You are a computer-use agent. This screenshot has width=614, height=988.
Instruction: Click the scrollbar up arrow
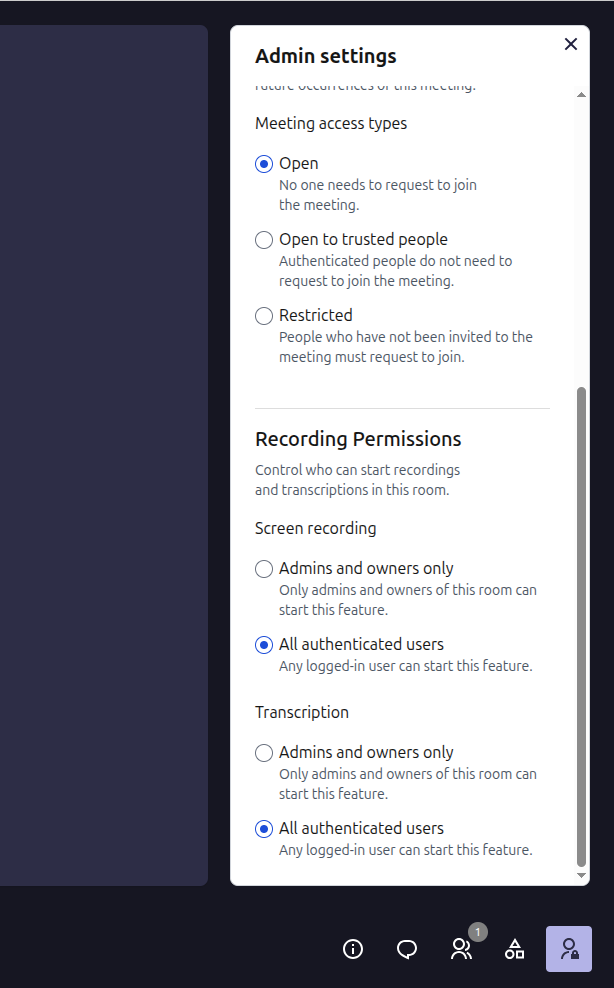click(x=581, y=95)
